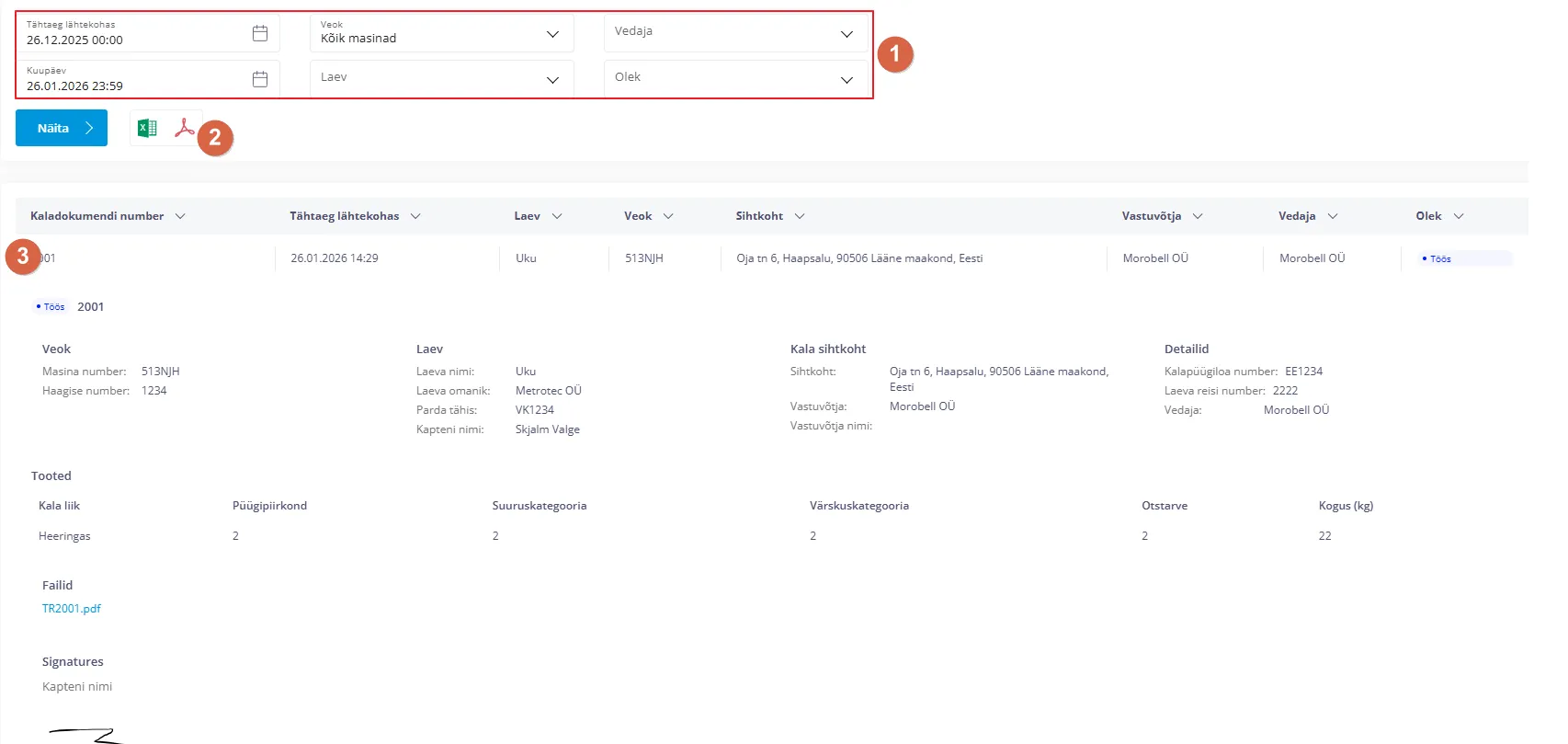Image resolution: width=1568 pixels, height=744 pixels.
Task: Sort by Olek column header
Action: 1428,216
